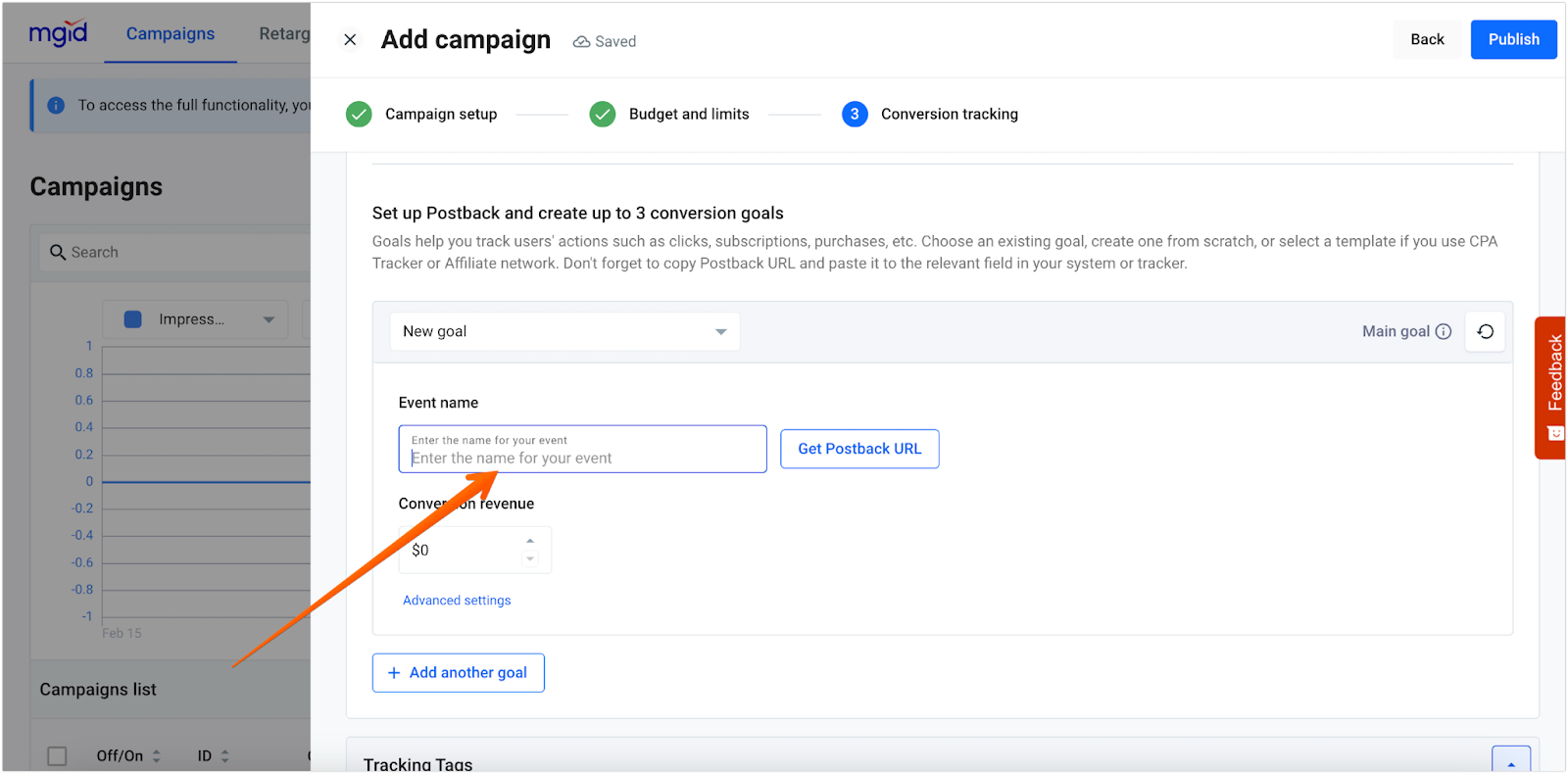Close the Add campaign panel
1568x774 pixels.
tap(350, 40)
